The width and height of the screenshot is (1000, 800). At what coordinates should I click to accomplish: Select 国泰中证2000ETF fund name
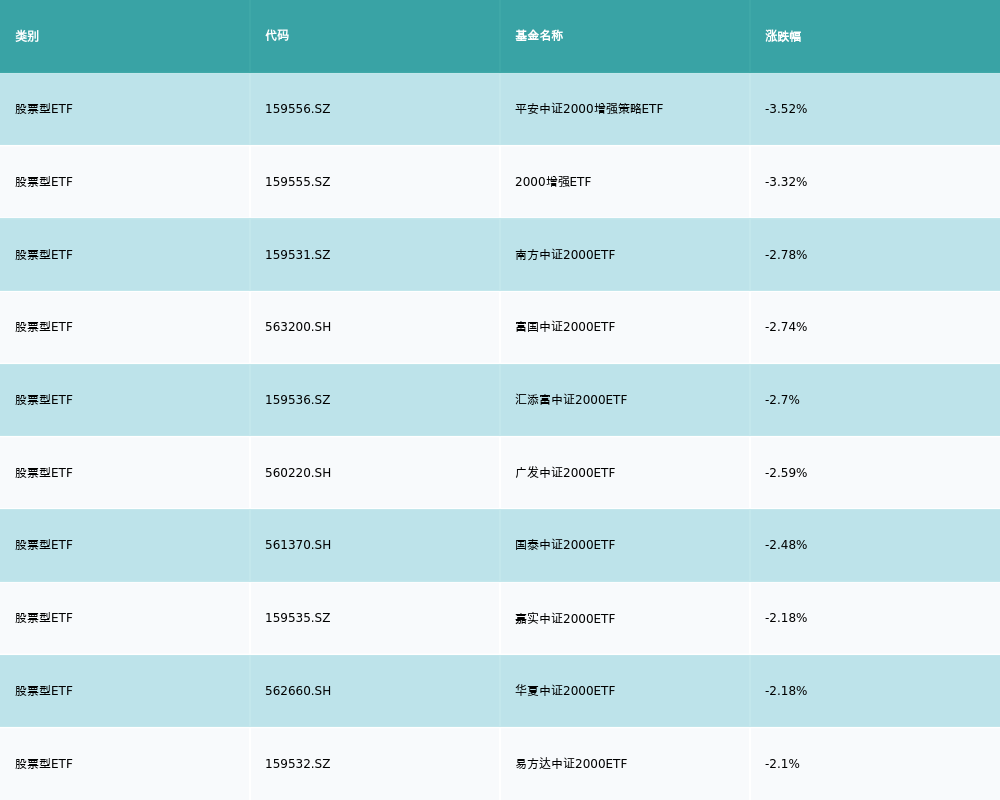565,545
